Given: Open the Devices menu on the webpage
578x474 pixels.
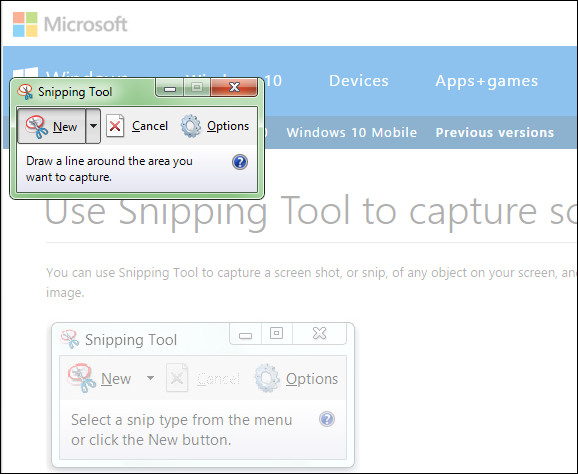Looking at the screenshot, I should tap(359, 81).
